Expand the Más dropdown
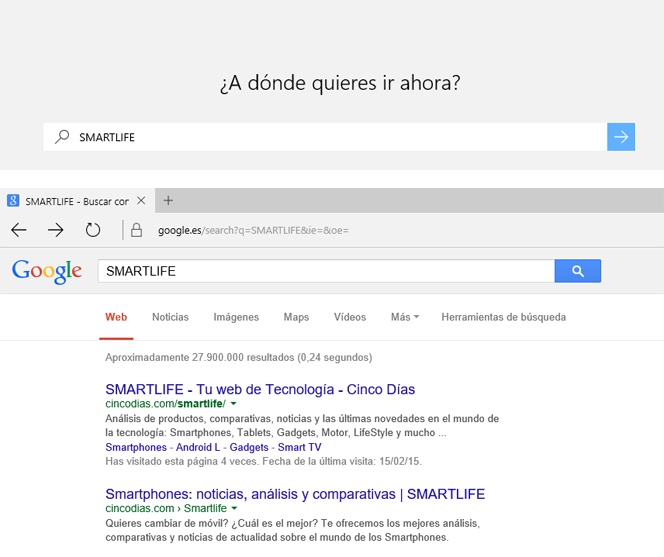The width and height of the screenshot is (664, 557). [405, 317]
